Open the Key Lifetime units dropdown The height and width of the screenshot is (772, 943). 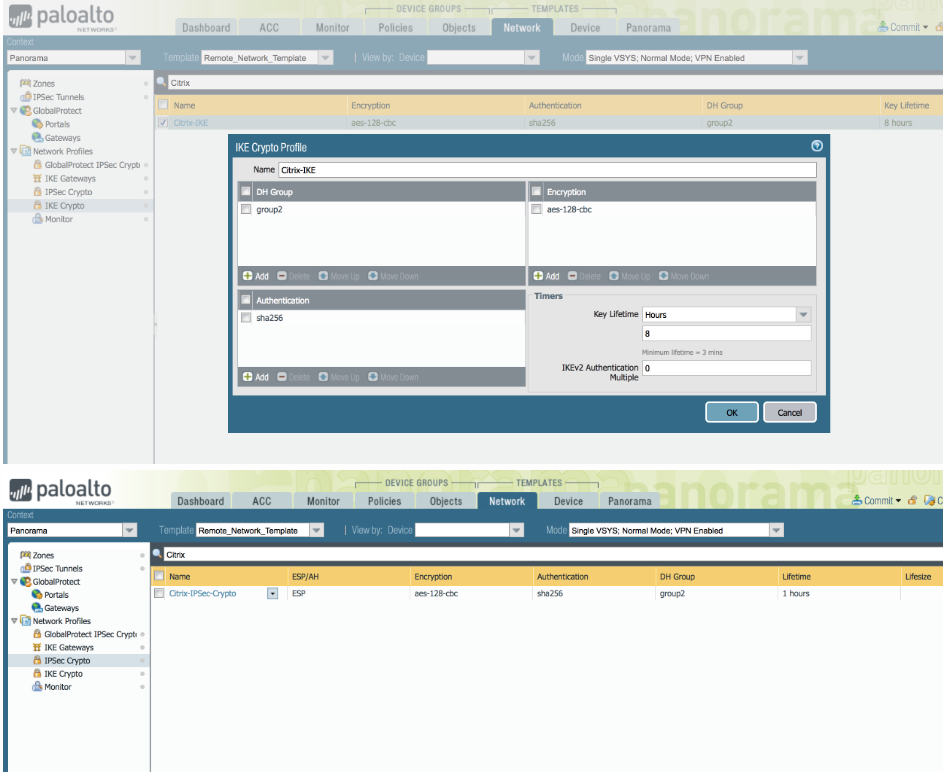[x=803, y=314]
